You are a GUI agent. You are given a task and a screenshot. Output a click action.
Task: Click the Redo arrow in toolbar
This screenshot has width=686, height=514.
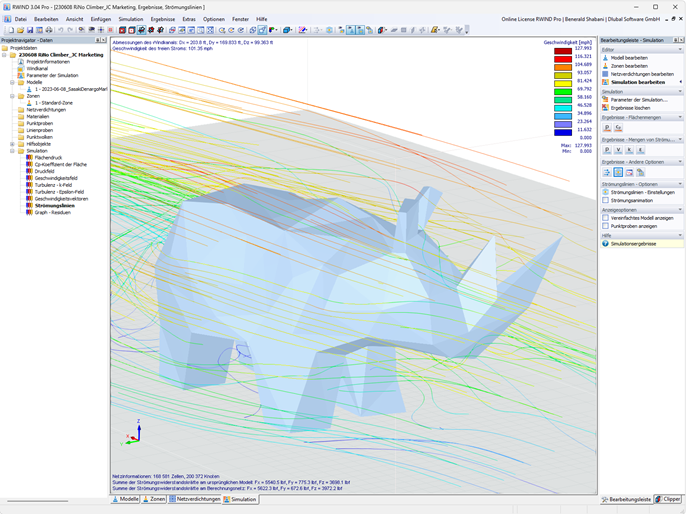tap(70, 30)
